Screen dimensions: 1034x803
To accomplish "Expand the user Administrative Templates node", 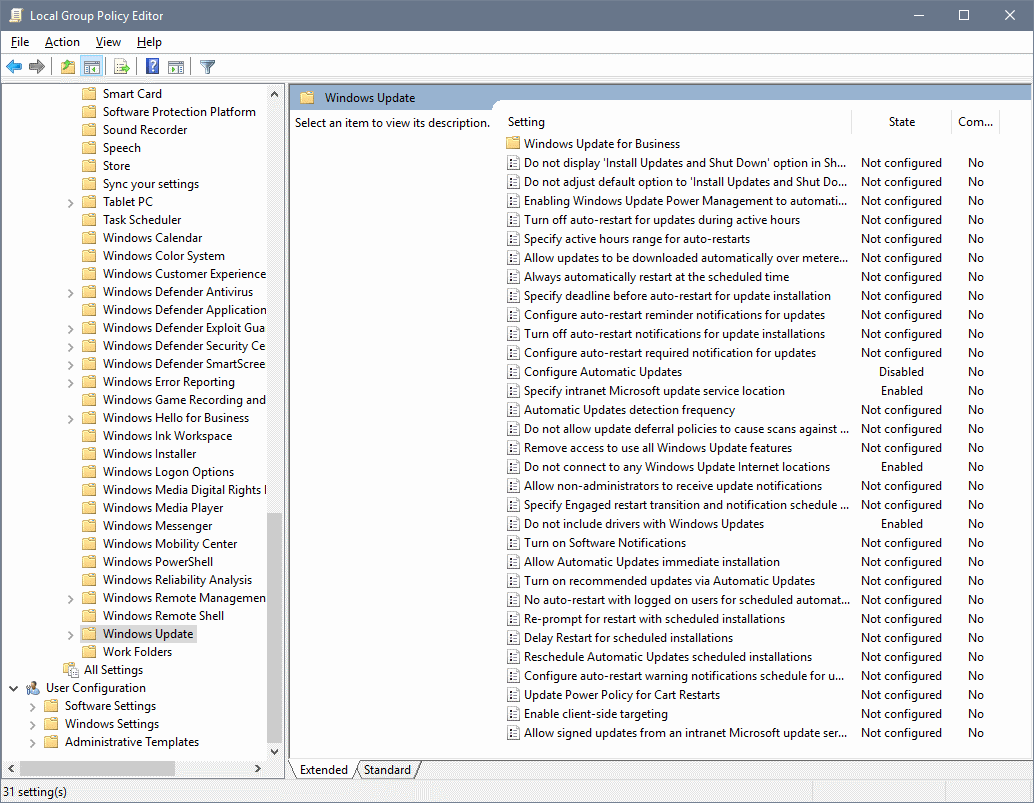I will (x=32, y=743).
